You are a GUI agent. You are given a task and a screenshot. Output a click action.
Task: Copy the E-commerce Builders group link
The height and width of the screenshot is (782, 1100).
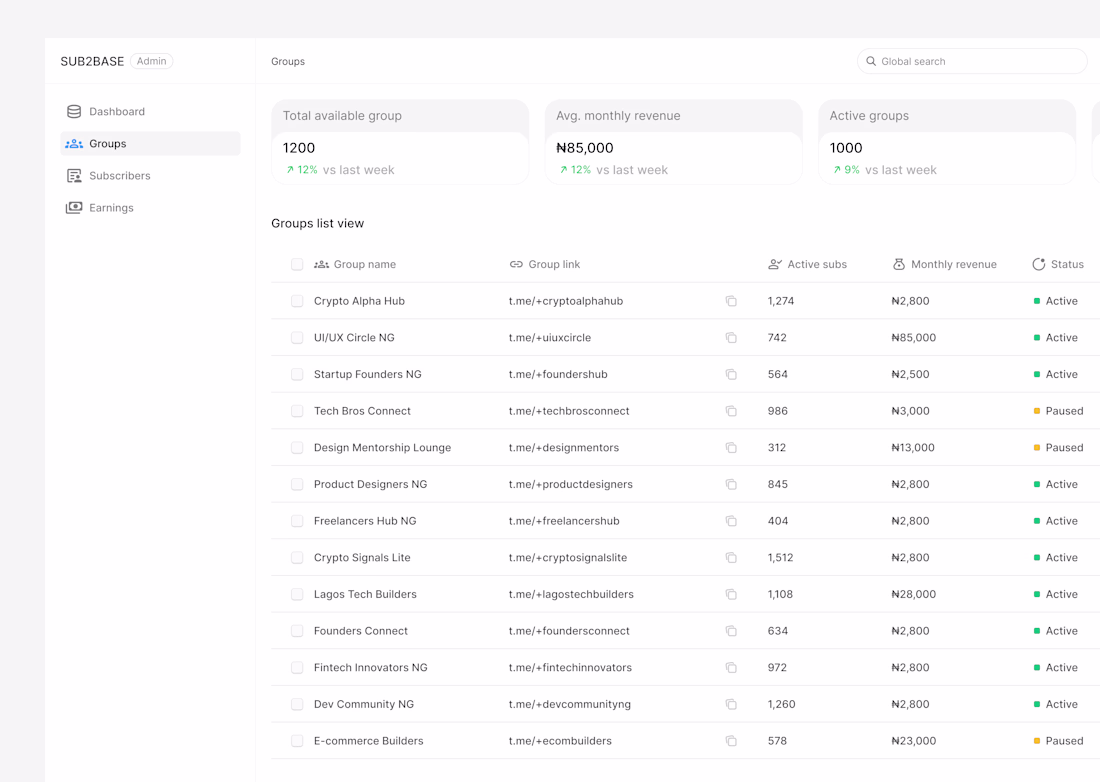click(x=731, y=741)
